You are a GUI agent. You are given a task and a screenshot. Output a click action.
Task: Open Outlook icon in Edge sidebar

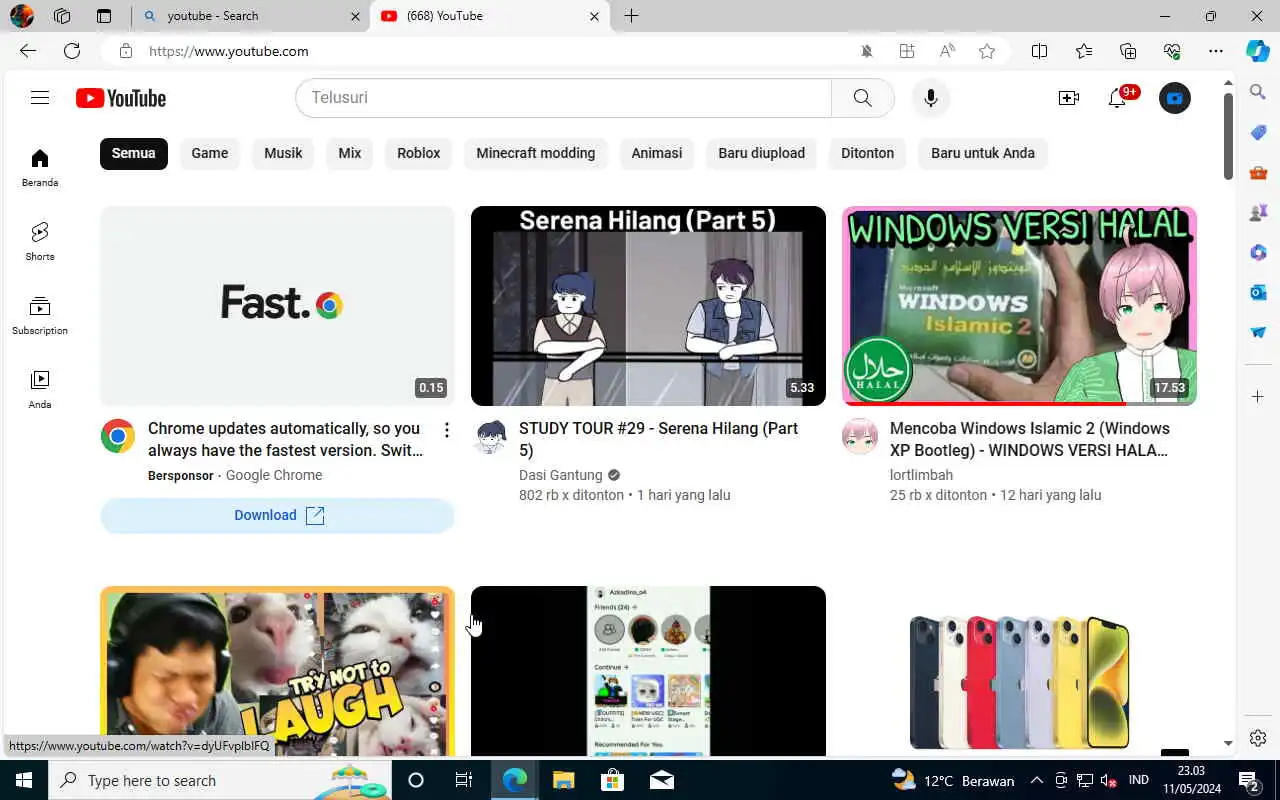click(1258, 292)
